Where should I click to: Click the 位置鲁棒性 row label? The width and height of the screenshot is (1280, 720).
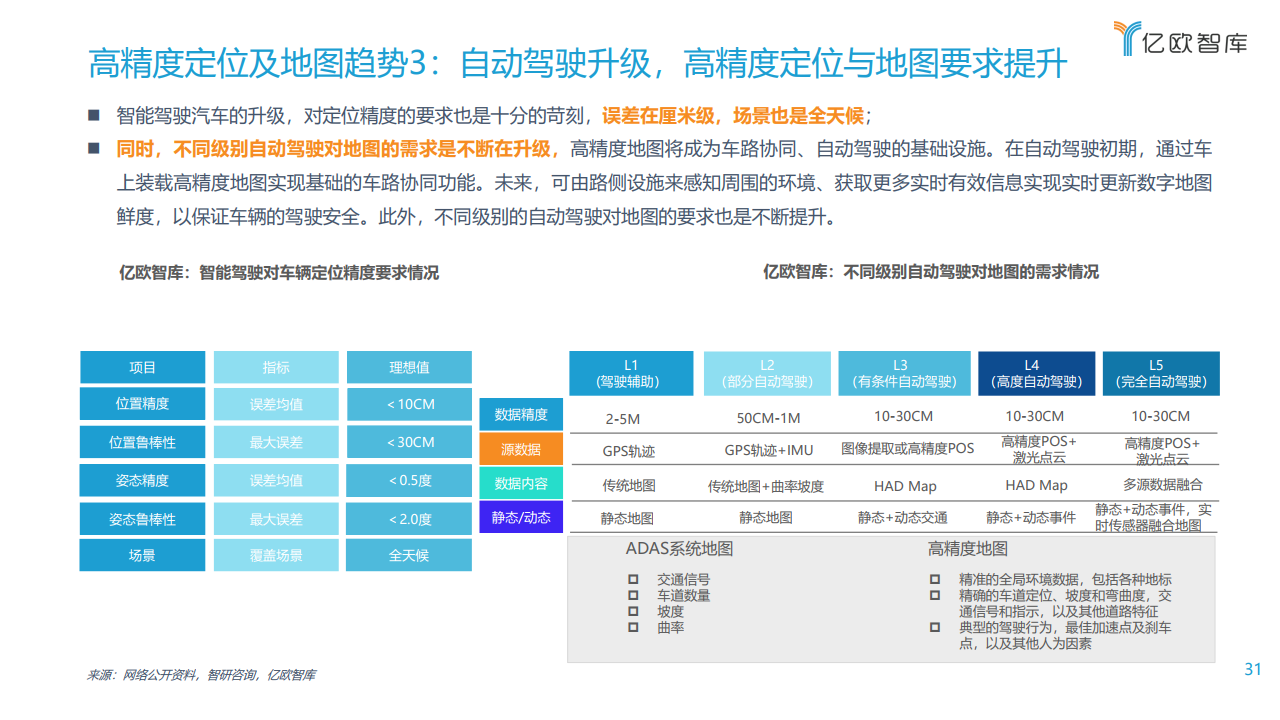coord(142,442)
